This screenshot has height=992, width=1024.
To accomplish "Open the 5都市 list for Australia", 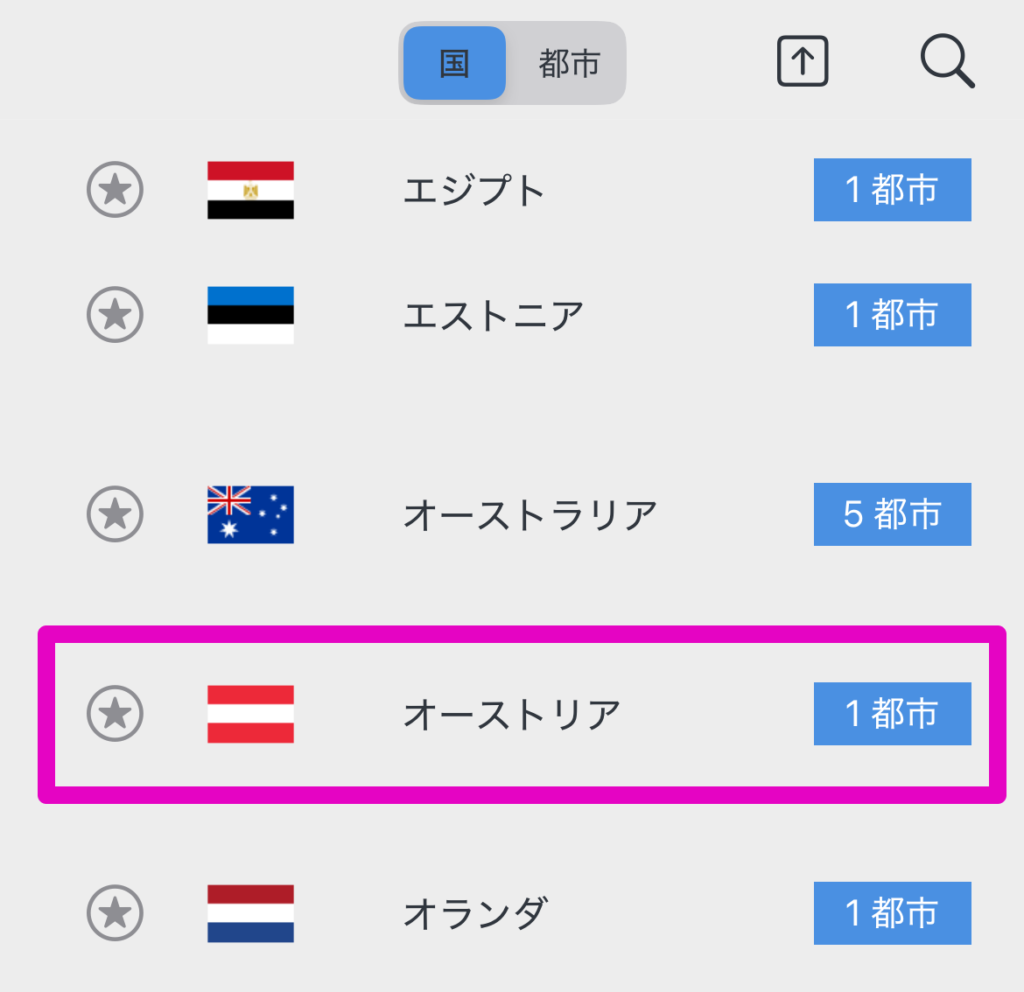I will [892, 514].
